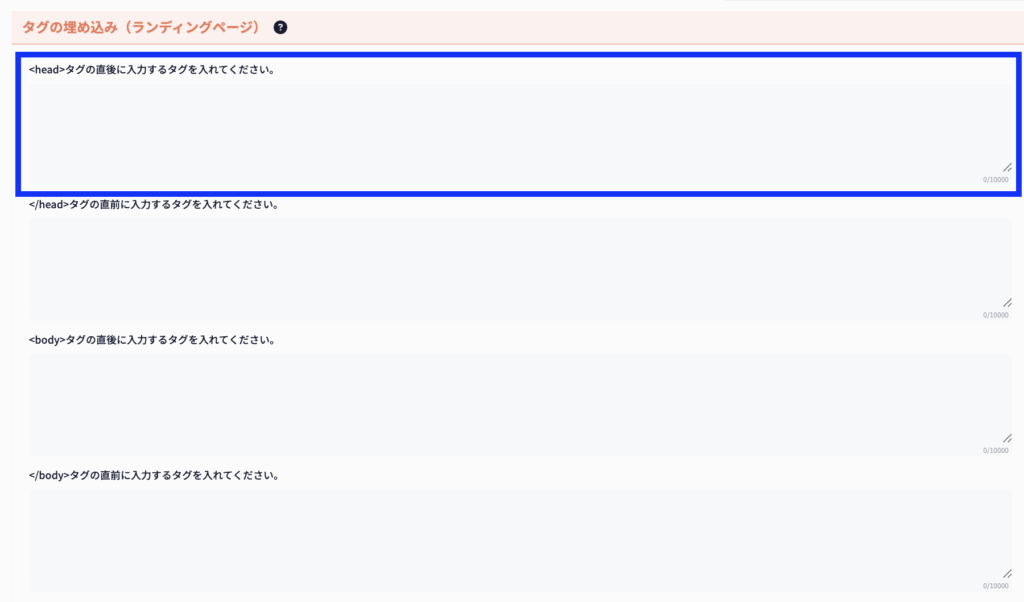Click the resize grip of the </head> textarea
This screenshot has height=602, width=1024.
click(x=1007, y=302)
